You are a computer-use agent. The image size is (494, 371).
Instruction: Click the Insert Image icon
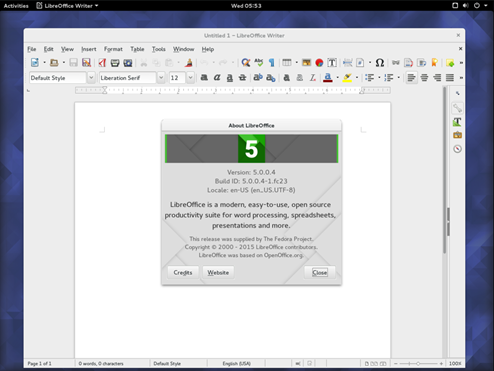[306, 62]
